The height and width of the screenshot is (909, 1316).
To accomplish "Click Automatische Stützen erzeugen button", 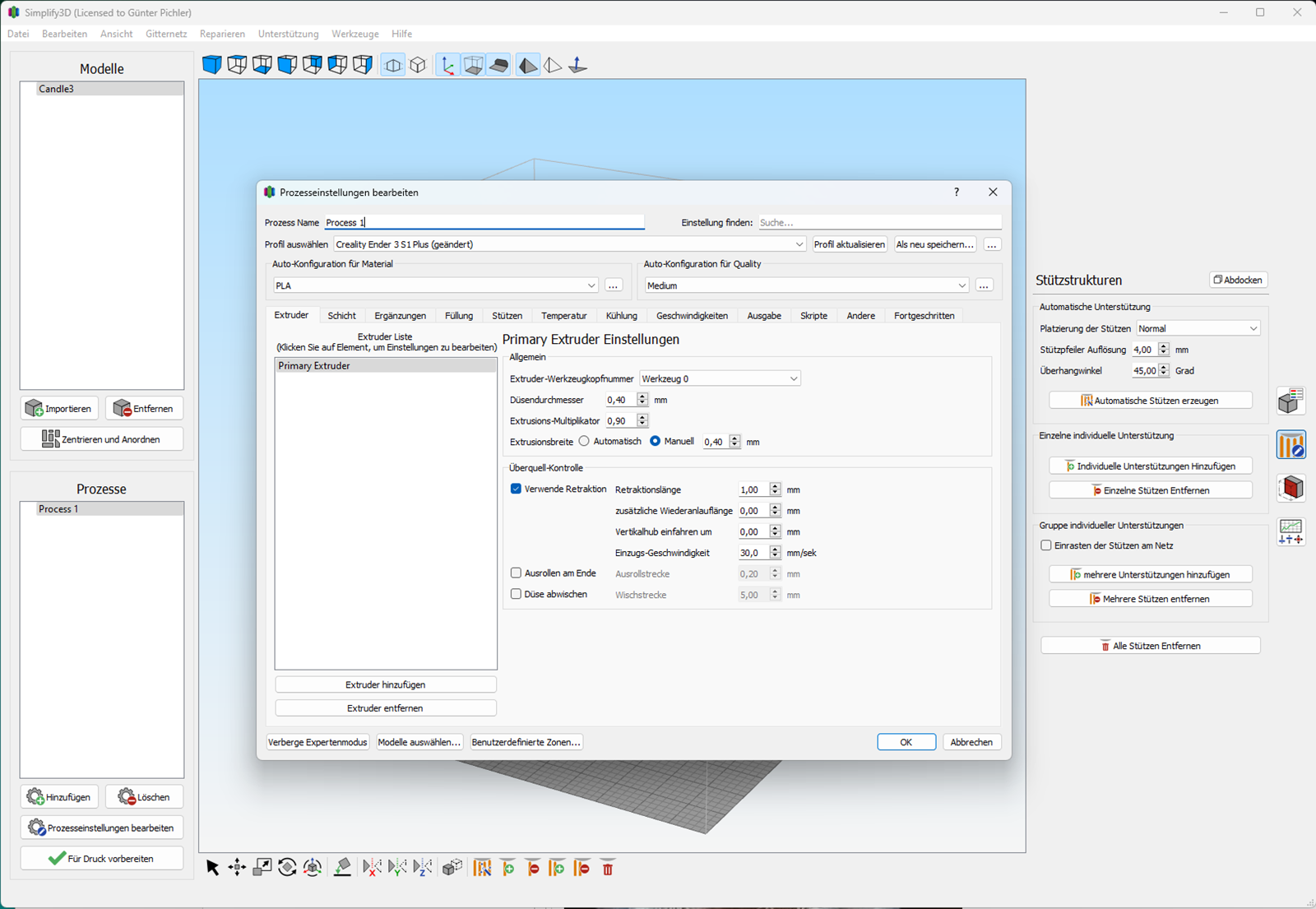I will [1151, 401].
